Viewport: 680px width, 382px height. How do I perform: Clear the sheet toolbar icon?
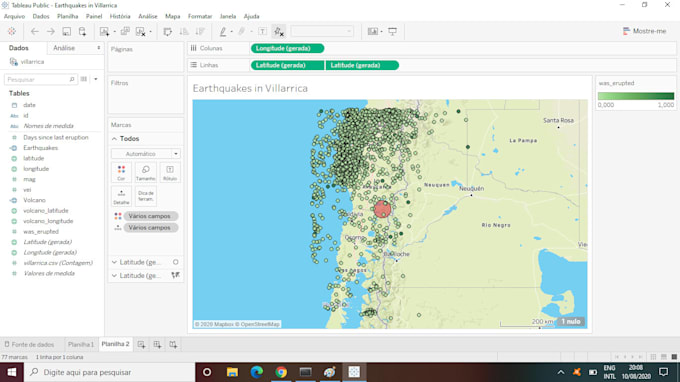point(141,31)
